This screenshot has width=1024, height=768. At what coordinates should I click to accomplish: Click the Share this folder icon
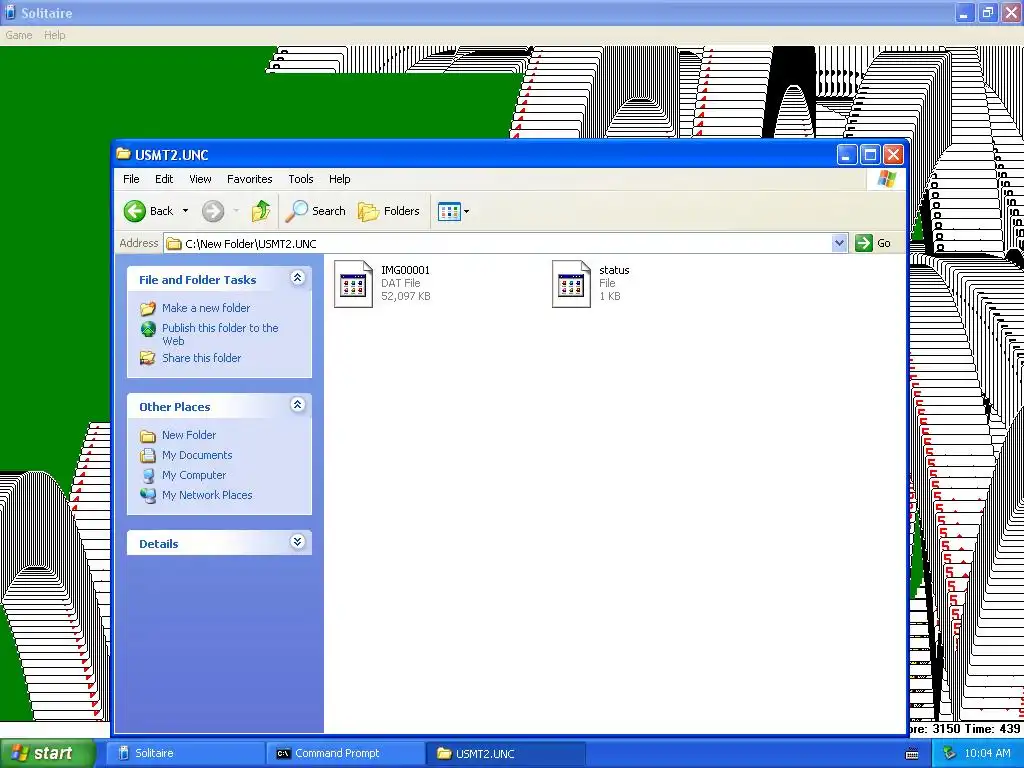click(148, 358)
